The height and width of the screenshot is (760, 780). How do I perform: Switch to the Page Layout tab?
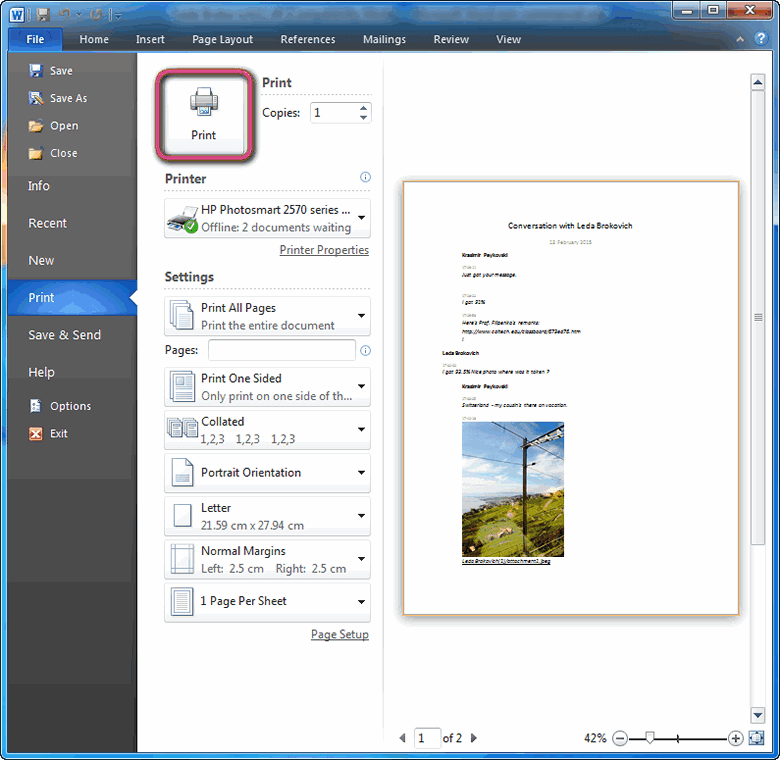point(222,39)
